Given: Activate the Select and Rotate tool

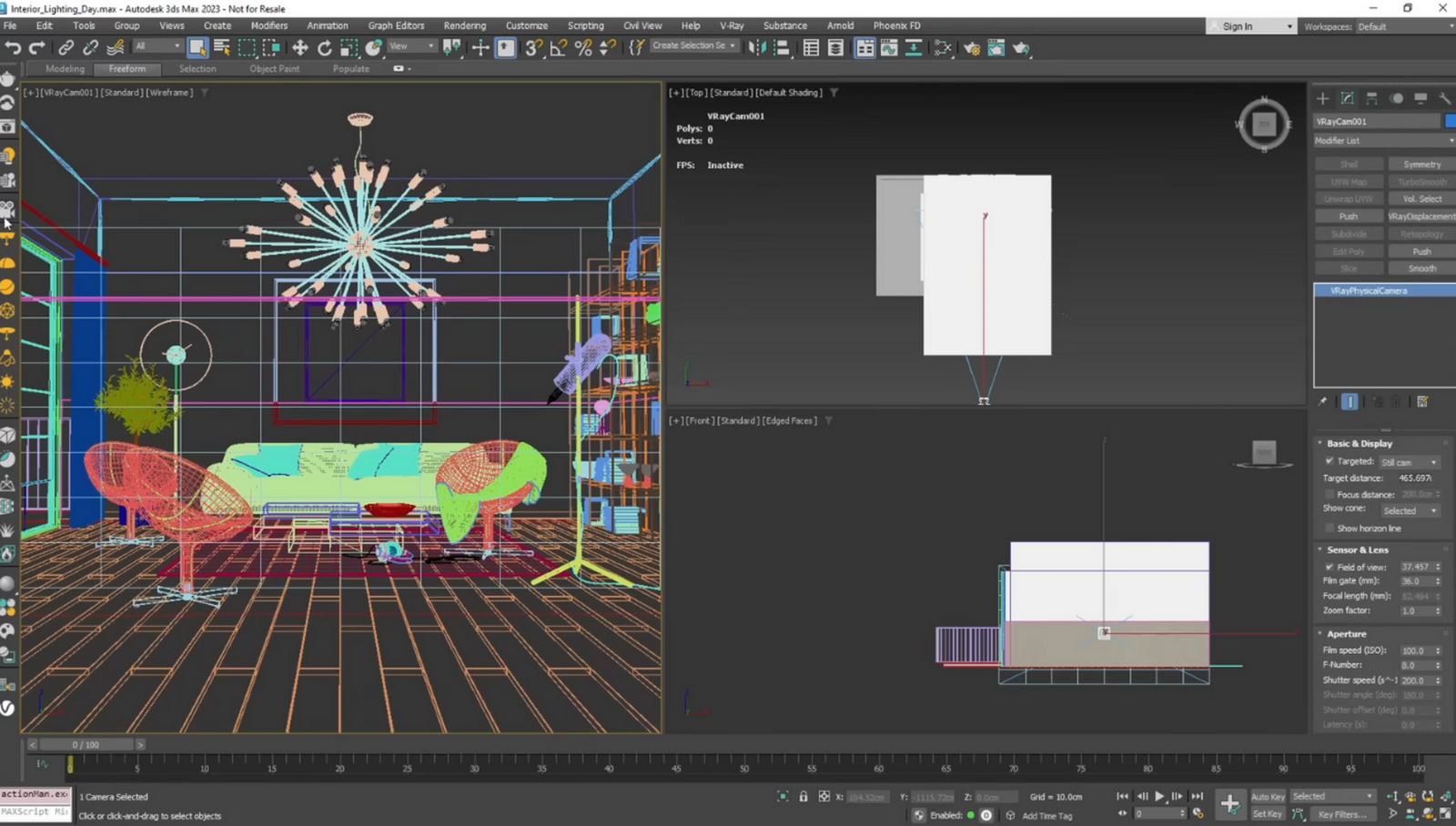Looking at the screenshot, I should coord(325,47).
